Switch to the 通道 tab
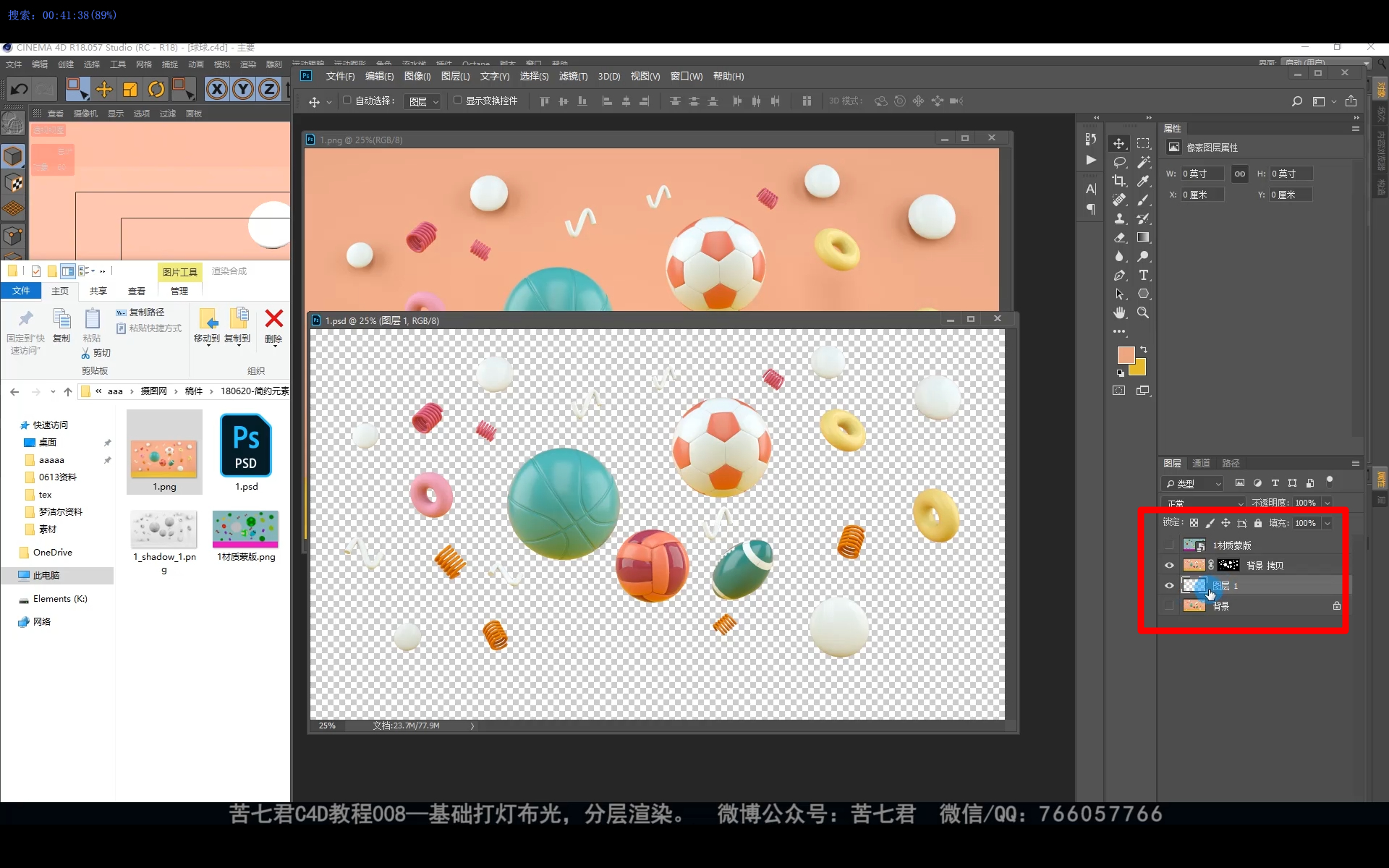Screen dimensions: 1389x868 tap(1201, 463)
